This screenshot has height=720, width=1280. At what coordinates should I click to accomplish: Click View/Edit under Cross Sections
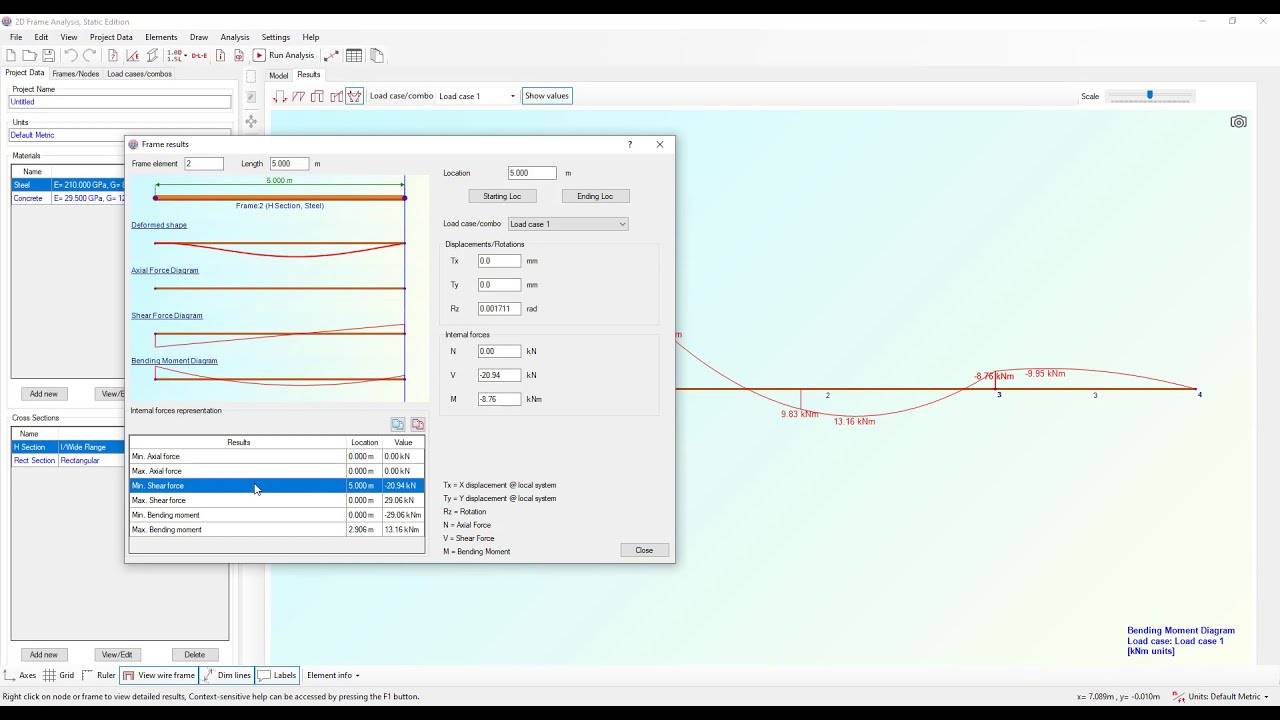117,655
